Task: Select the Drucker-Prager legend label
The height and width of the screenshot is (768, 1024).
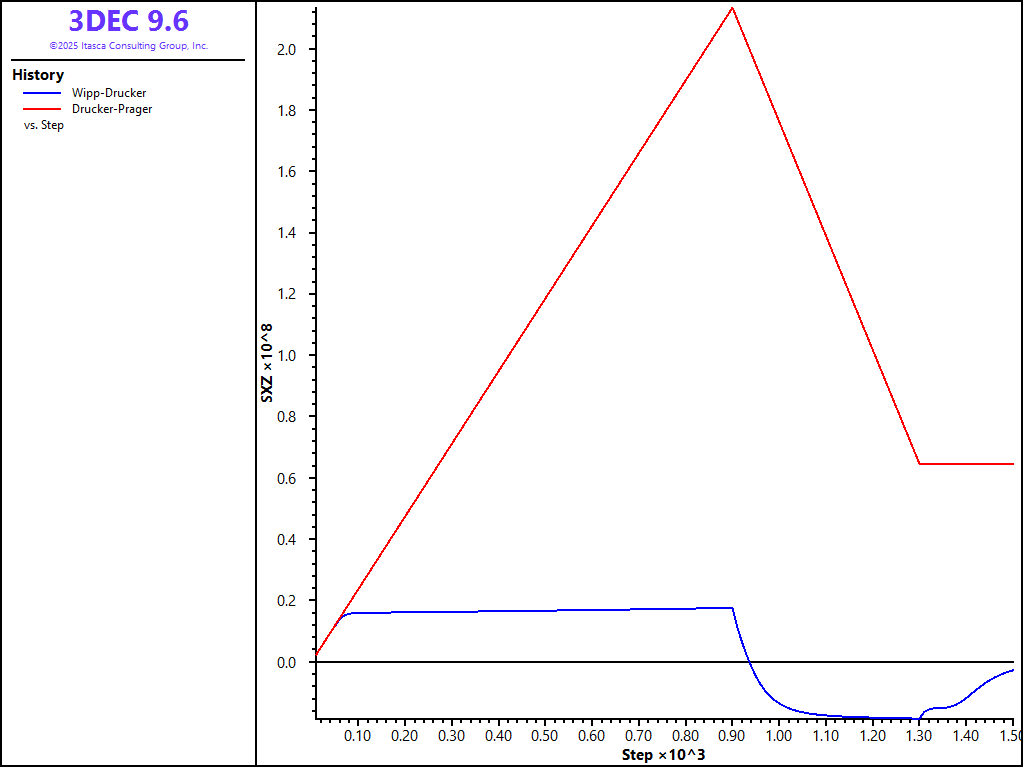Action: click(112, 109)
